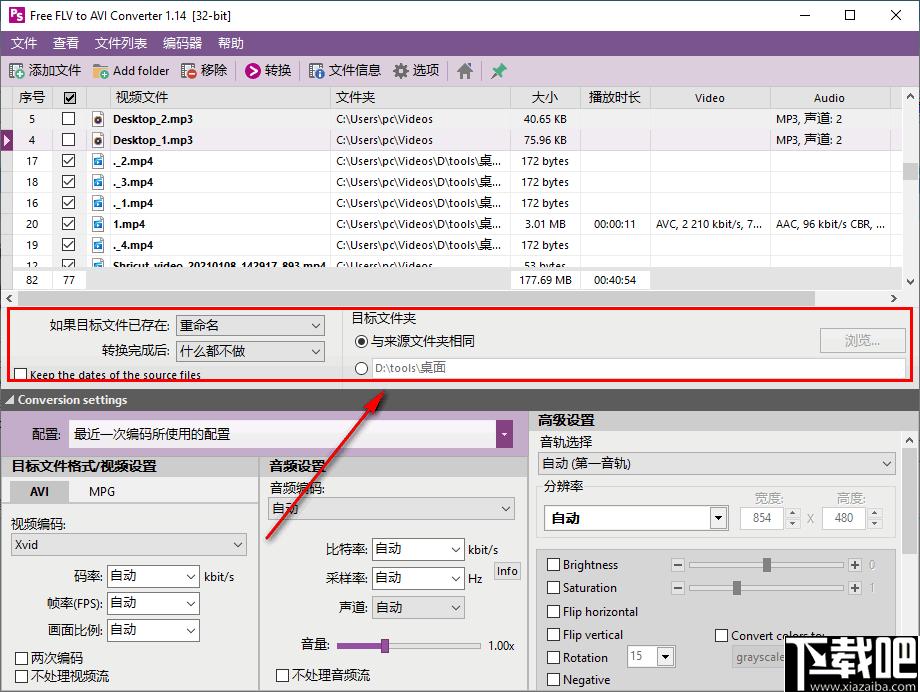The width and height of the screenshot is (920, 692).
Task: Sort the list by the 播放时长 column header
Action: [x=615, y=98]
